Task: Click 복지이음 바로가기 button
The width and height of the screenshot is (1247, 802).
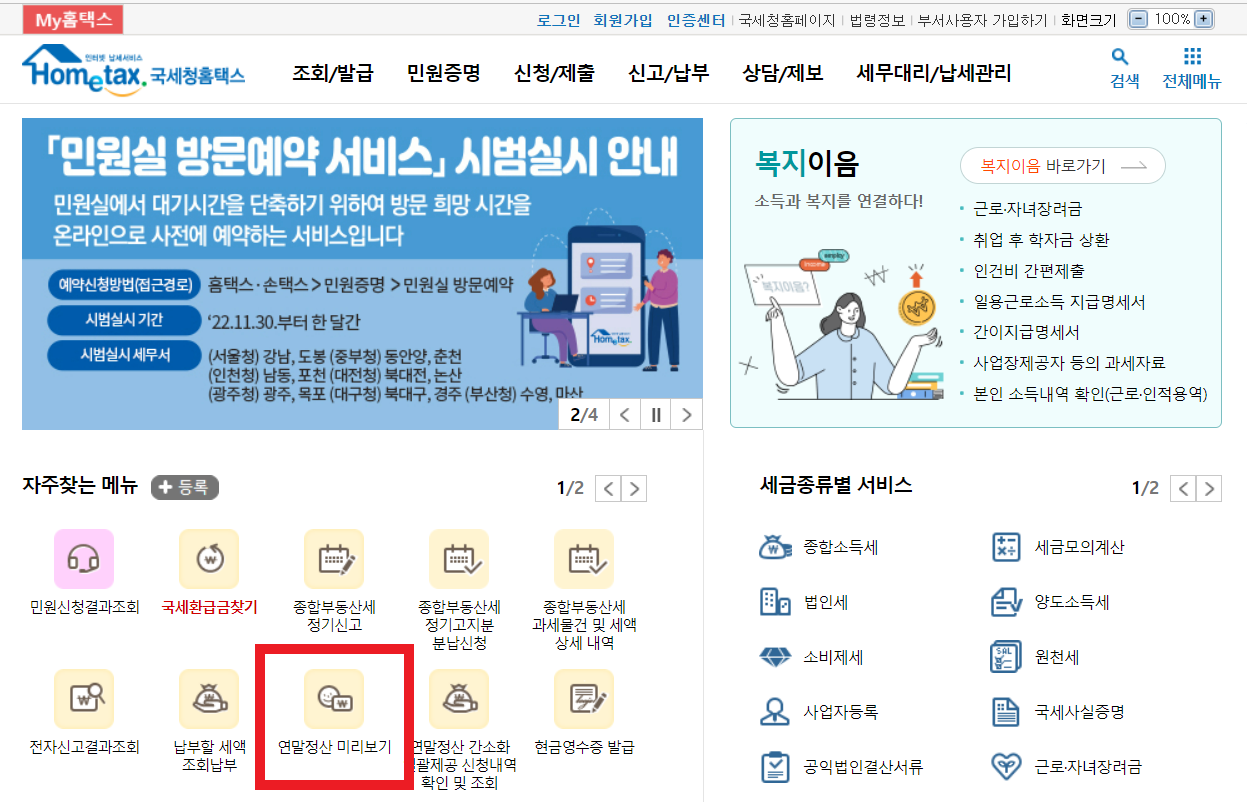Action: pyautogui.click(x=1063, y=166)
